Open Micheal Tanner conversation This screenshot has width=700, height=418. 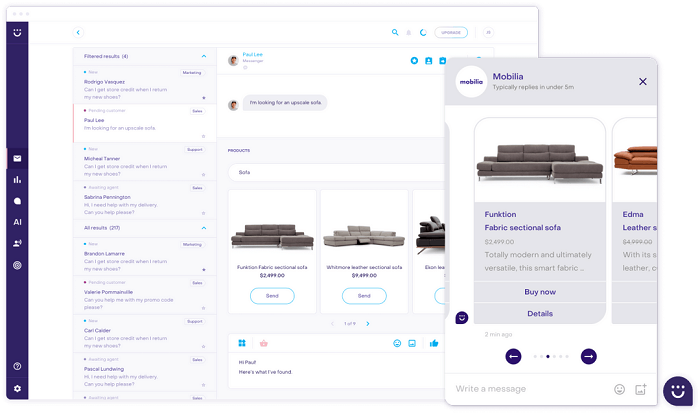(145, 162)
